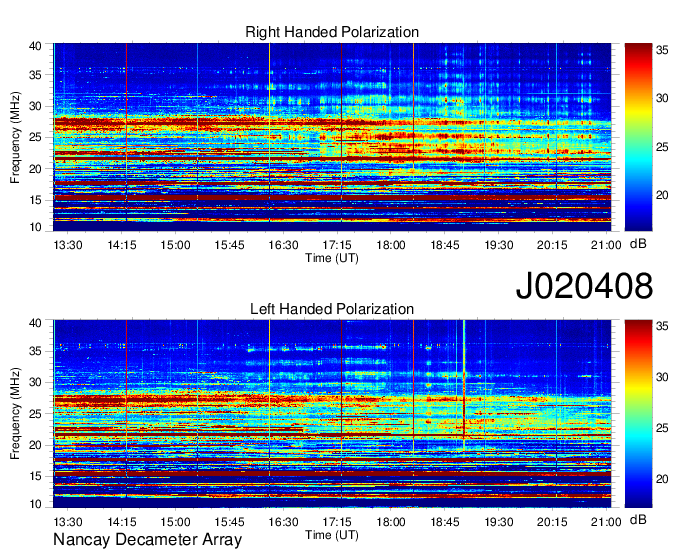Click the bottom plot's dB color scale bar

click(x=638, y=414)
